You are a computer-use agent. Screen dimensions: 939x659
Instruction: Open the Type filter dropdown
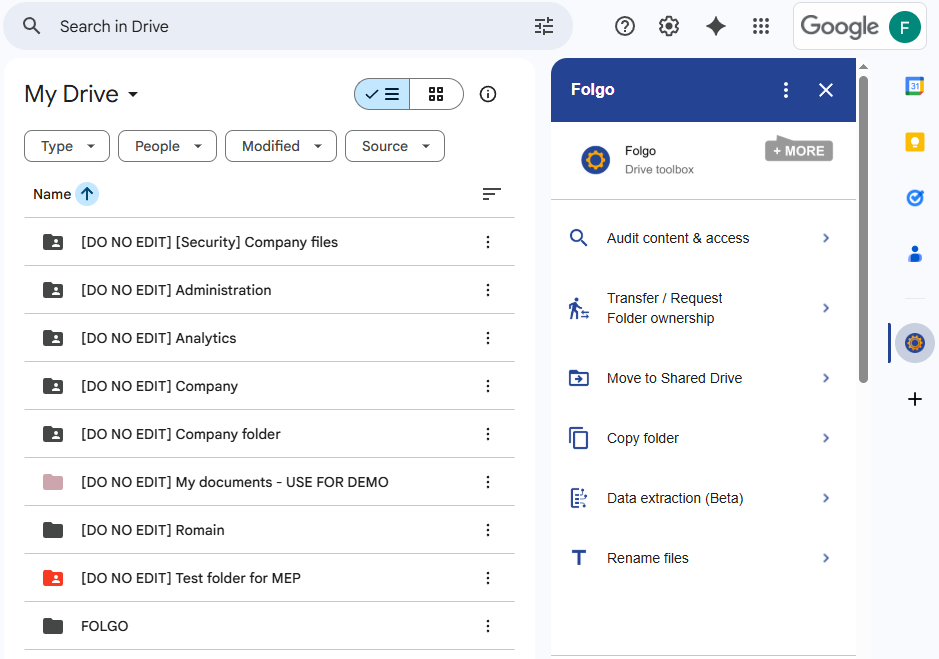(x=67, y=146)
